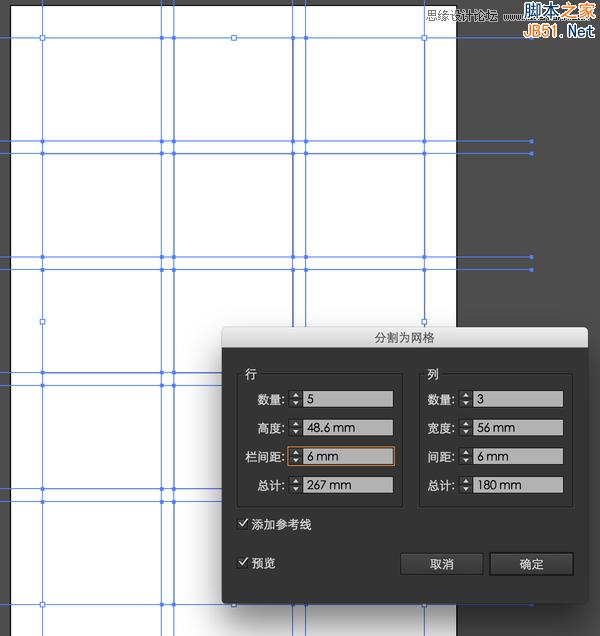Screen dimensions: 600x636
Task: Click the stepper arrows beside 高度
Action: point(295,428)
